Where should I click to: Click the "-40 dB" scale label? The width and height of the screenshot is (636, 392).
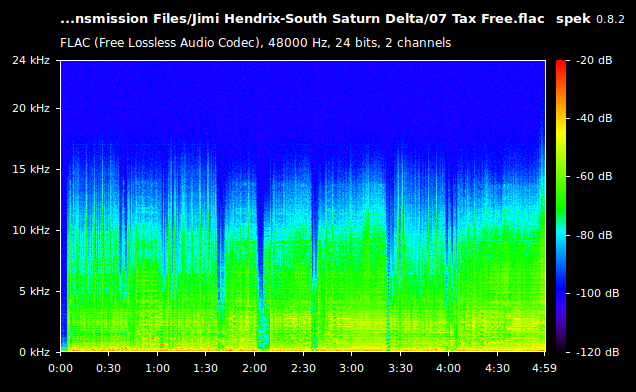point(594,118)
